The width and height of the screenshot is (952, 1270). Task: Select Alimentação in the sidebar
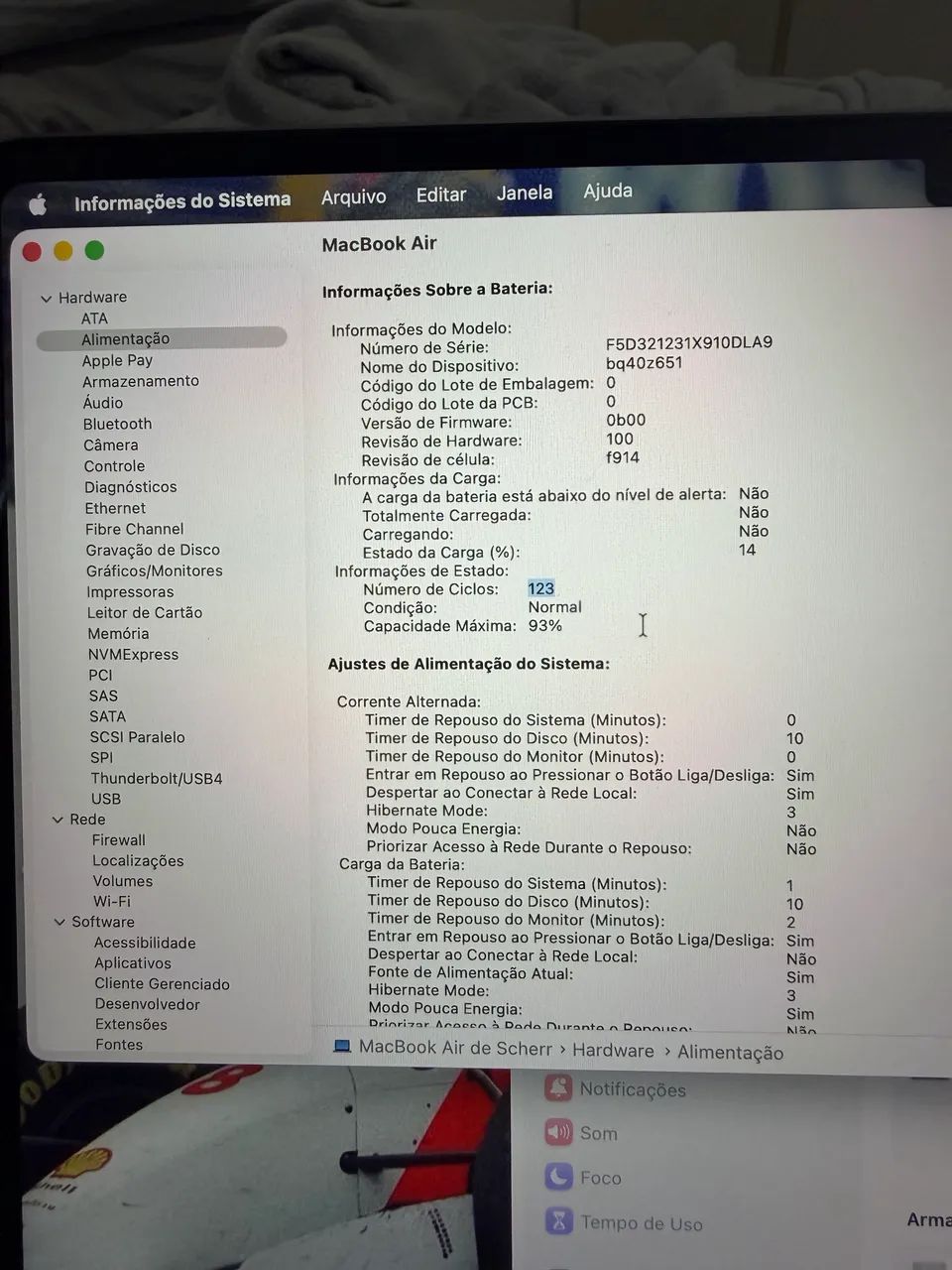(x=162, y=339)
